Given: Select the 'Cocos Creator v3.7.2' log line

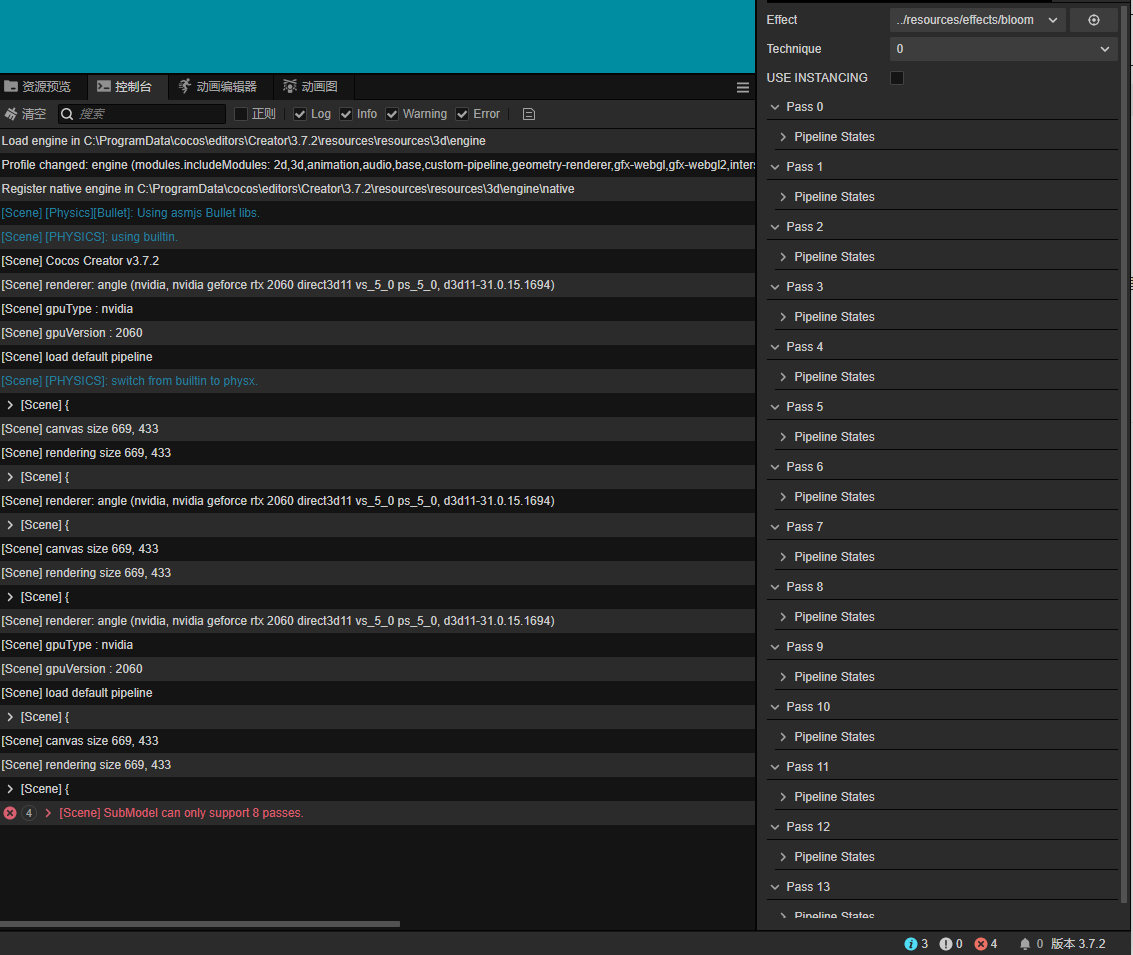Looking at the screenshot, I should (x=377, y=261).
